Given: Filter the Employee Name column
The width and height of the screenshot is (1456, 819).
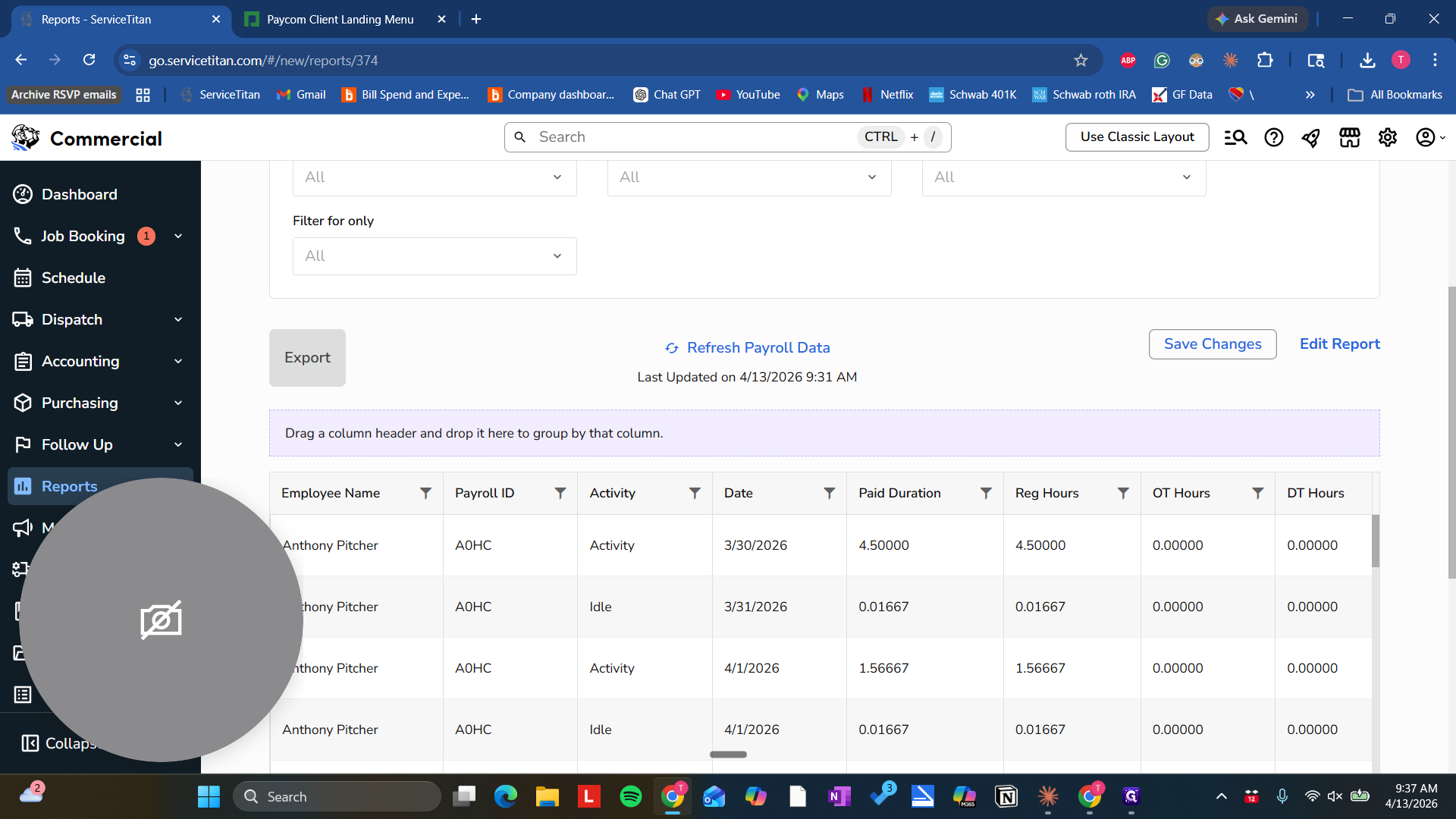Looking at the screenshot, I should pyautogui.click(x=426, y=492).
